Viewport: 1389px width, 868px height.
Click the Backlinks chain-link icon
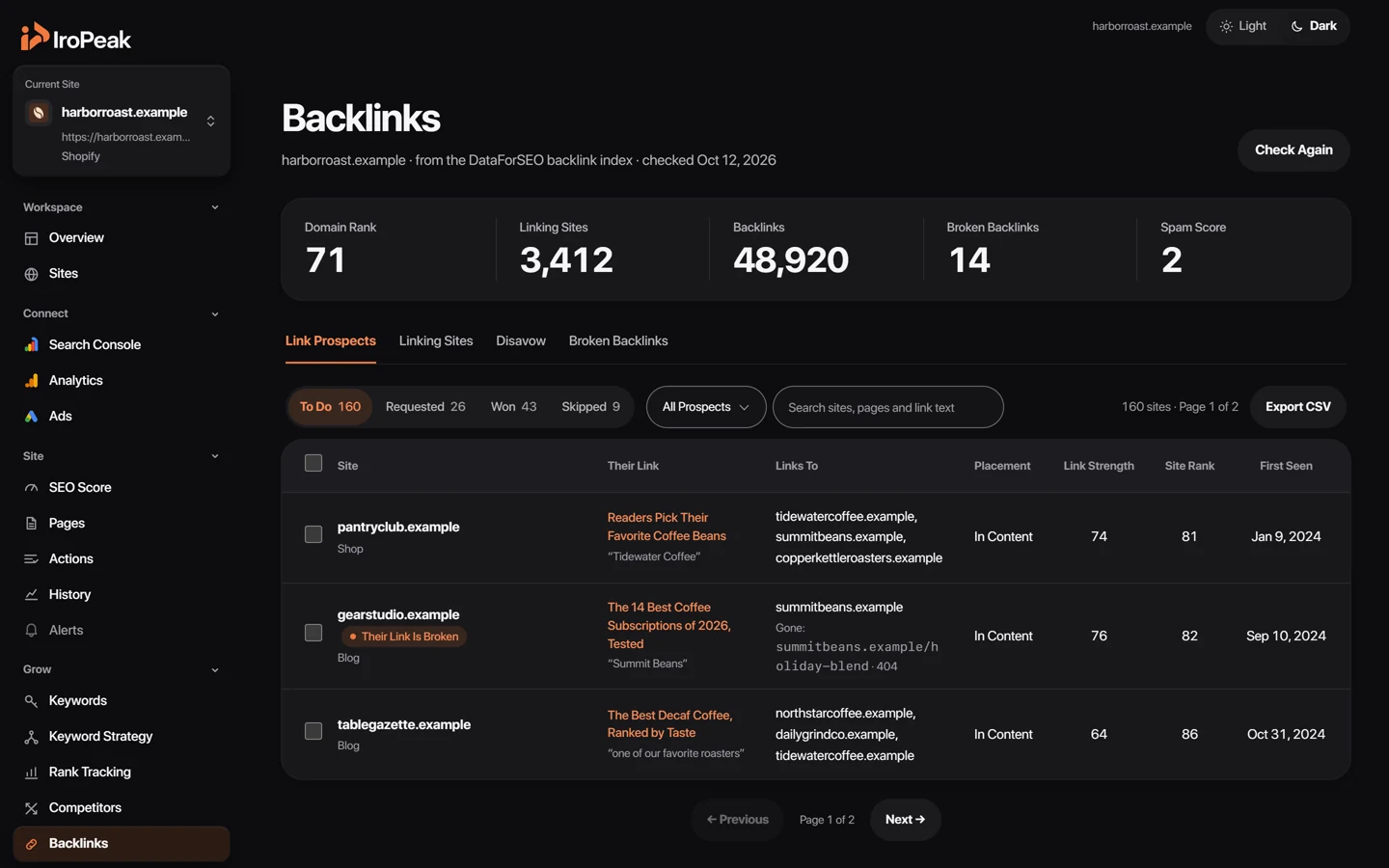click(31, 844)
